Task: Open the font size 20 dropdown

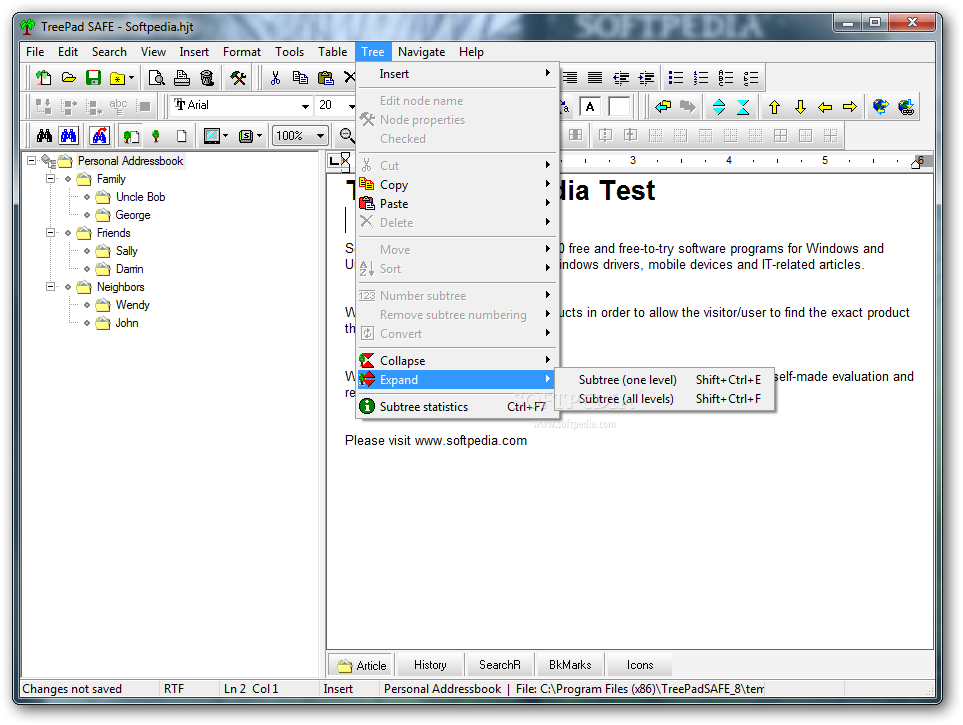Action: (352, 106)
